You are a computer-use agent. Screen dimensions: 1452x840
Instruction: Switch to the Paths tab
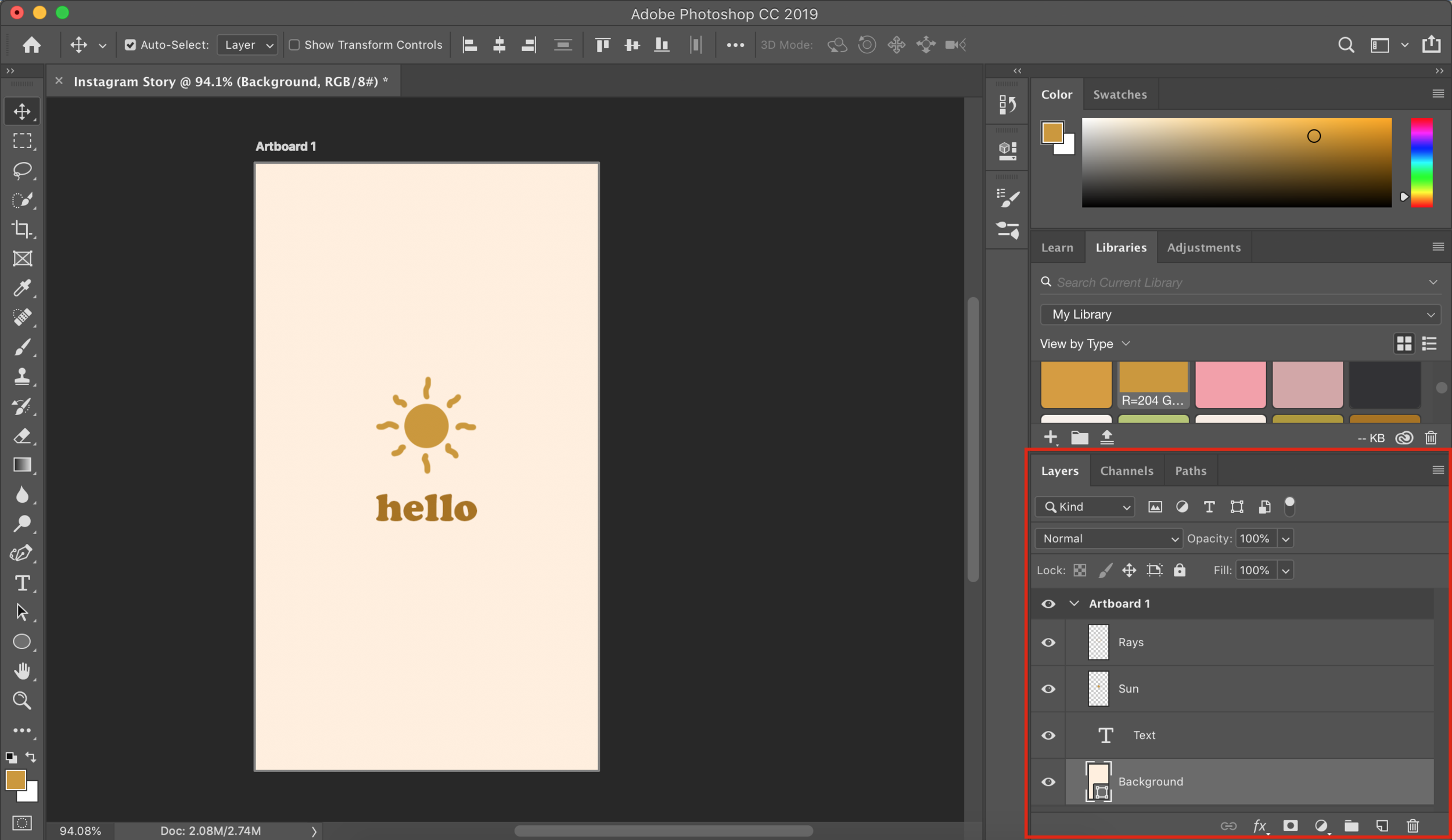[1191, 471]
